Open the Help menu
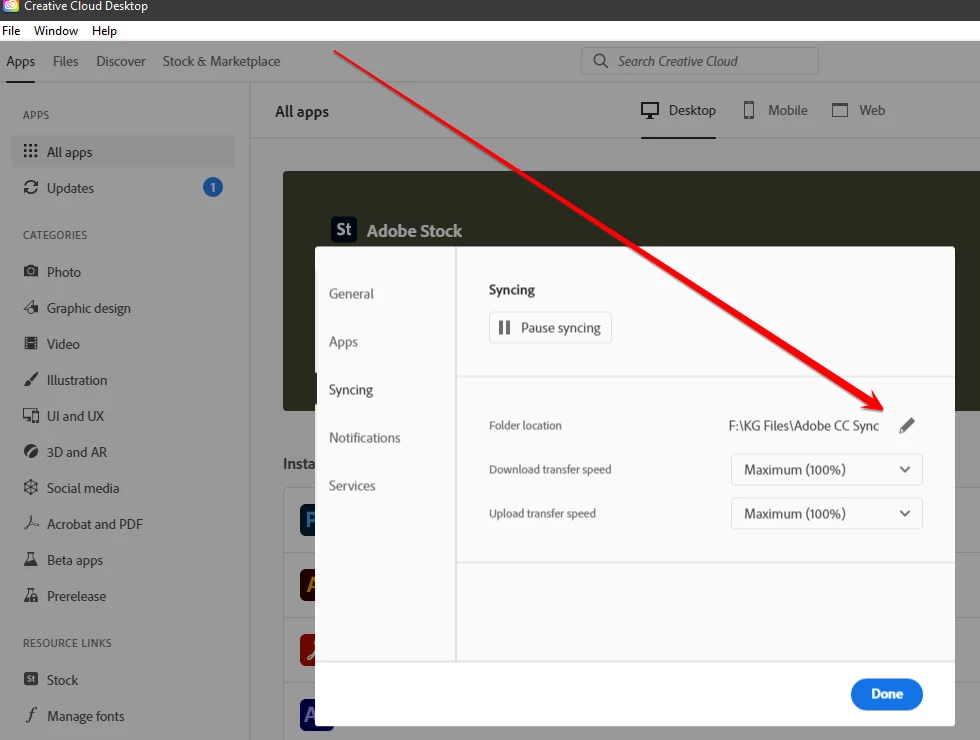Viewport: 980px width, 740px height. [x=104, y=31]
